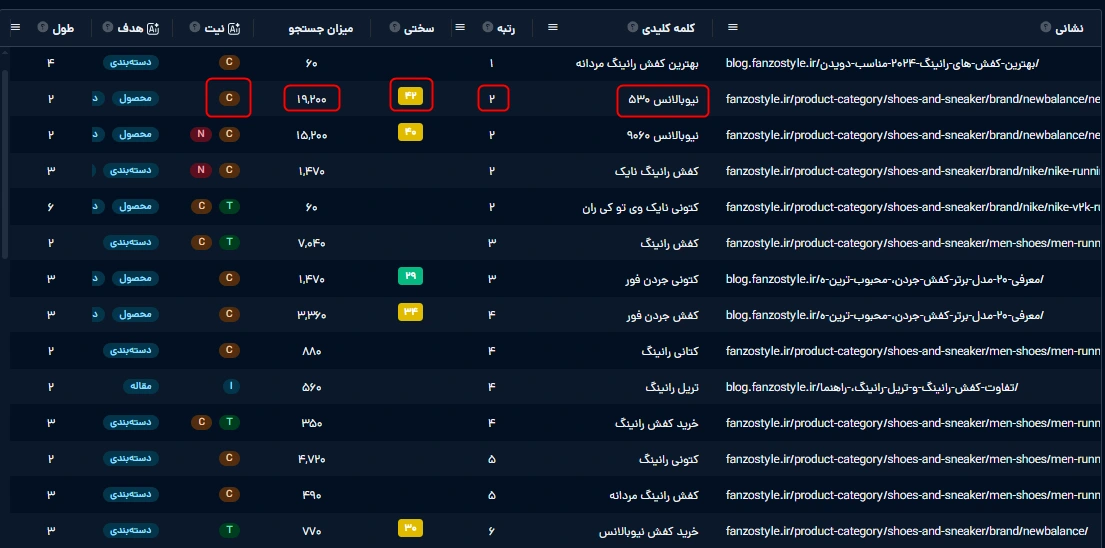Click the table's vertical scrollbar thumb

5,165
